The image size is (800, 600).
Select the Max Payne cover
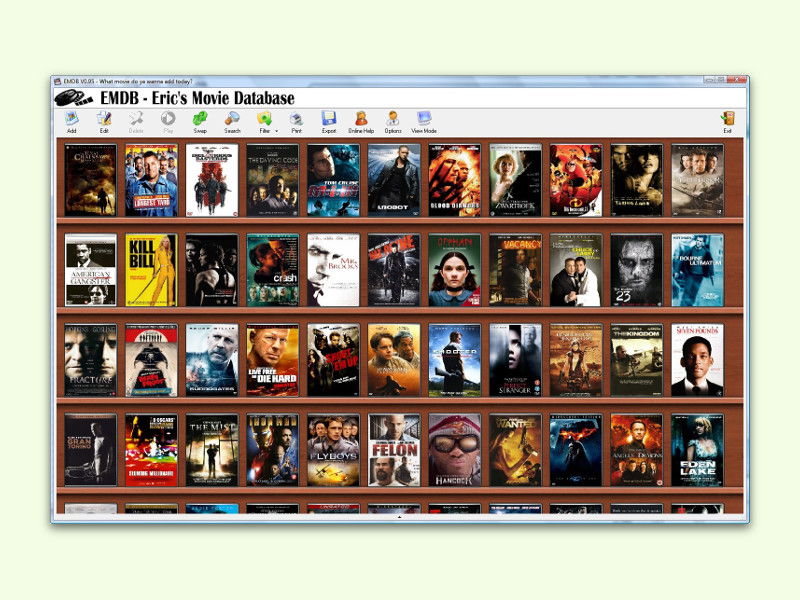(x=394, y=270)
